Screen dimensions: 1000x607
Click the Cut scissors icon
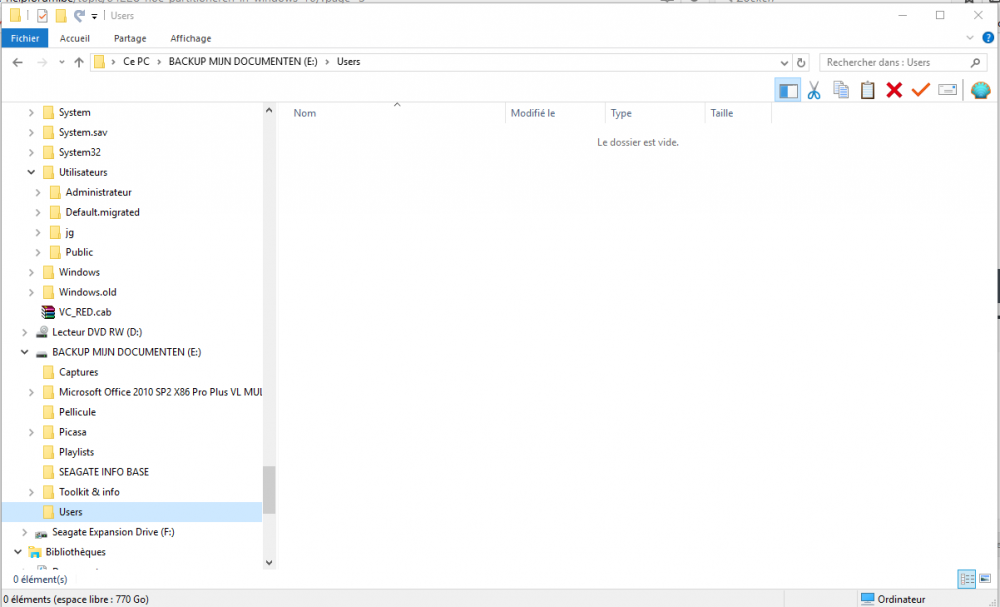tap(814, 91)
